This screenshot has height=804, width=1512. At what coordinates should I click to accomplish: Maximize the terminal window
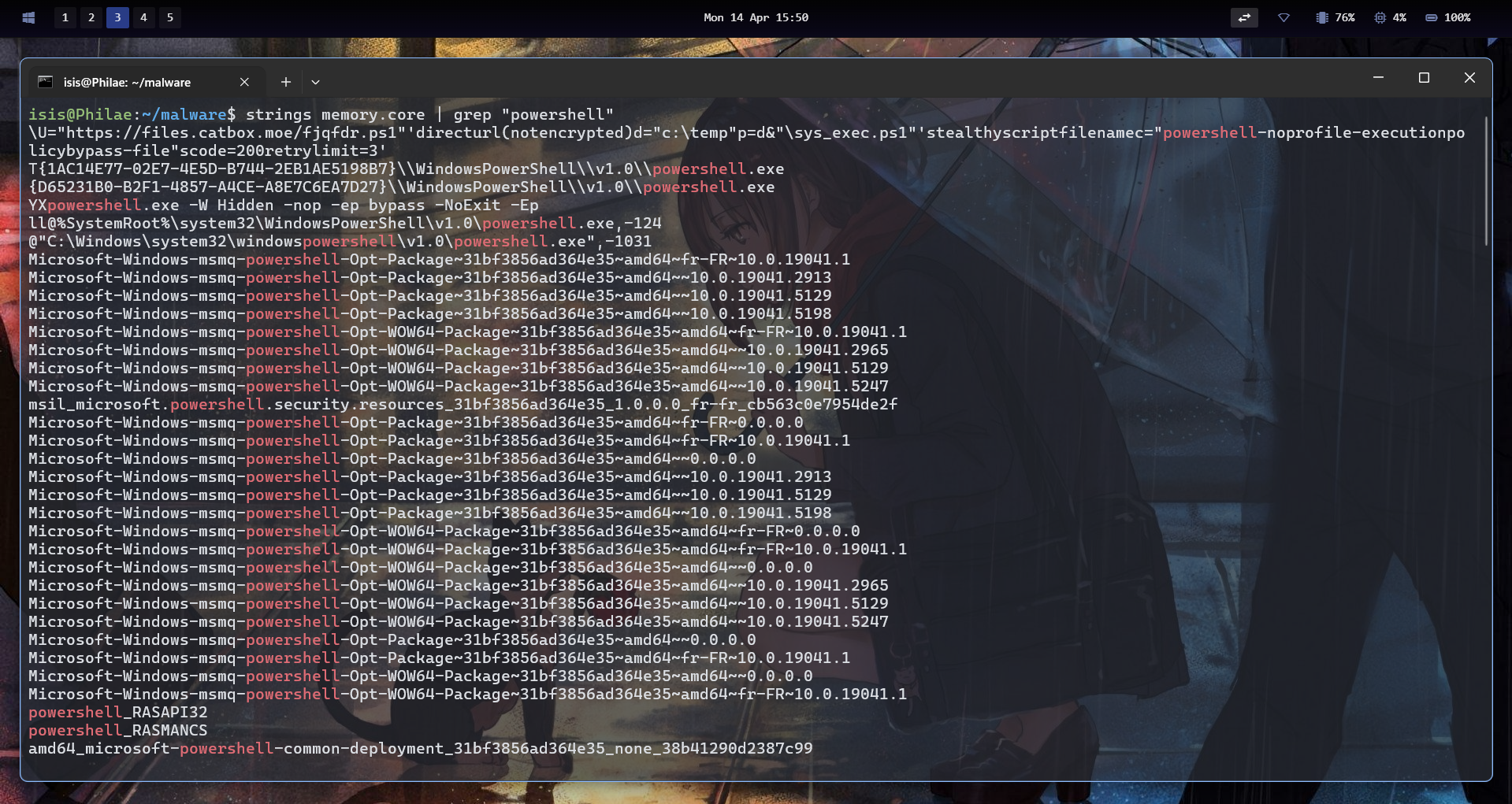(x=1424, y=77)
